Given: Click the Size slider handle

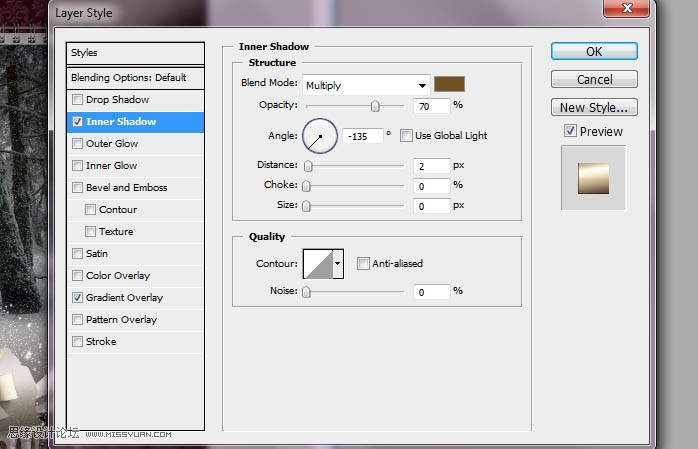Looking at the screenshot, I should (306, 206).
